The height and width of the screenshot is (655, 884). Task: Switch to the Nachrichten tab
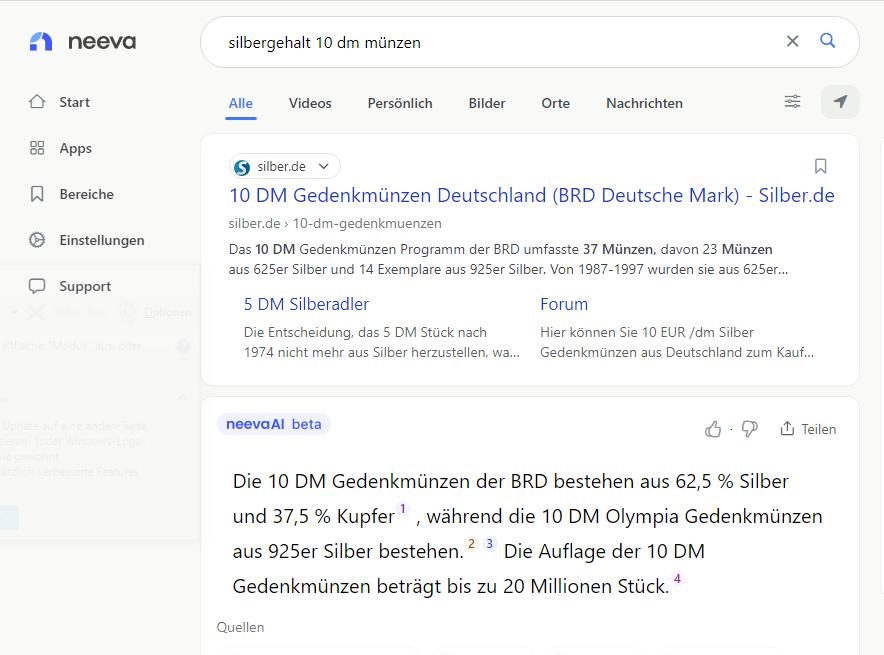click(644, 104)
